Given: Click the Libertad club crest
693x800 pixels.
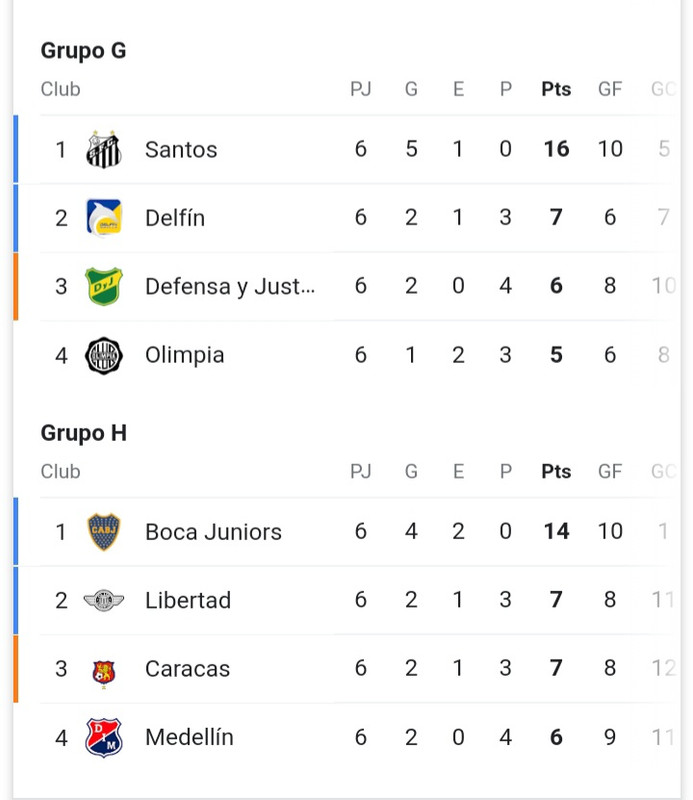Looking at the screenshot, I should click(104, 600).
